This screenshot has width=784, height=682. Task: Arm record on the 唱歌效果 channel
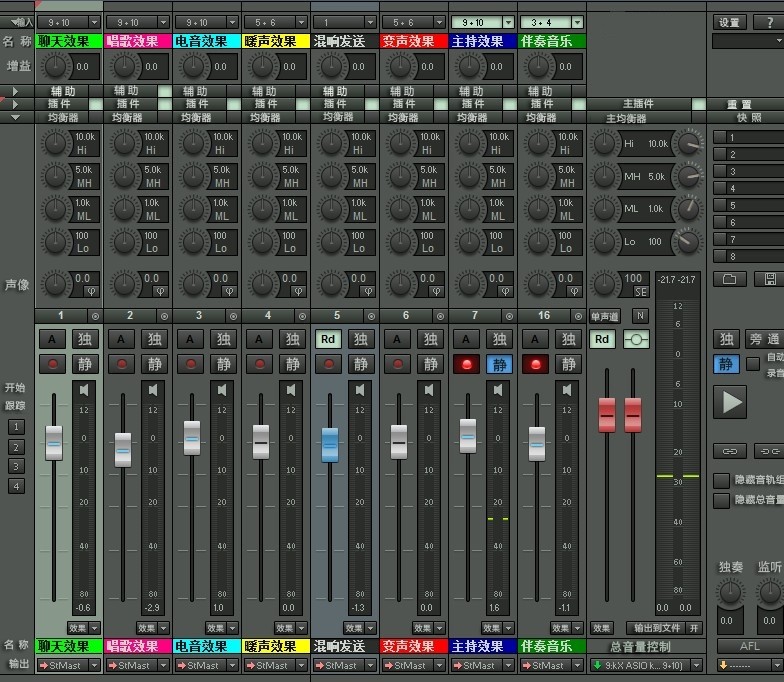(x=122, y=364)
